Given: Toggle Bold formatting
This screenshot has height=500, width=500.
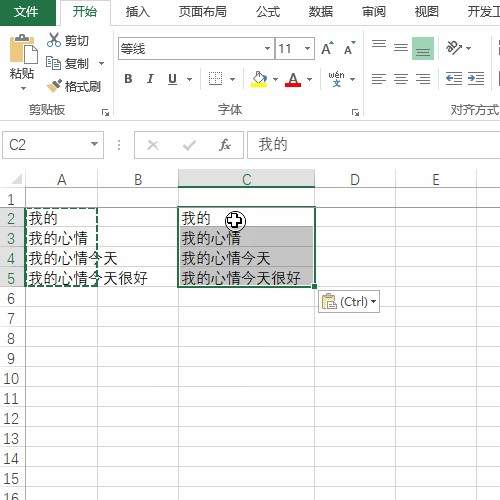Looking at the screenshot, I should 128,79.
